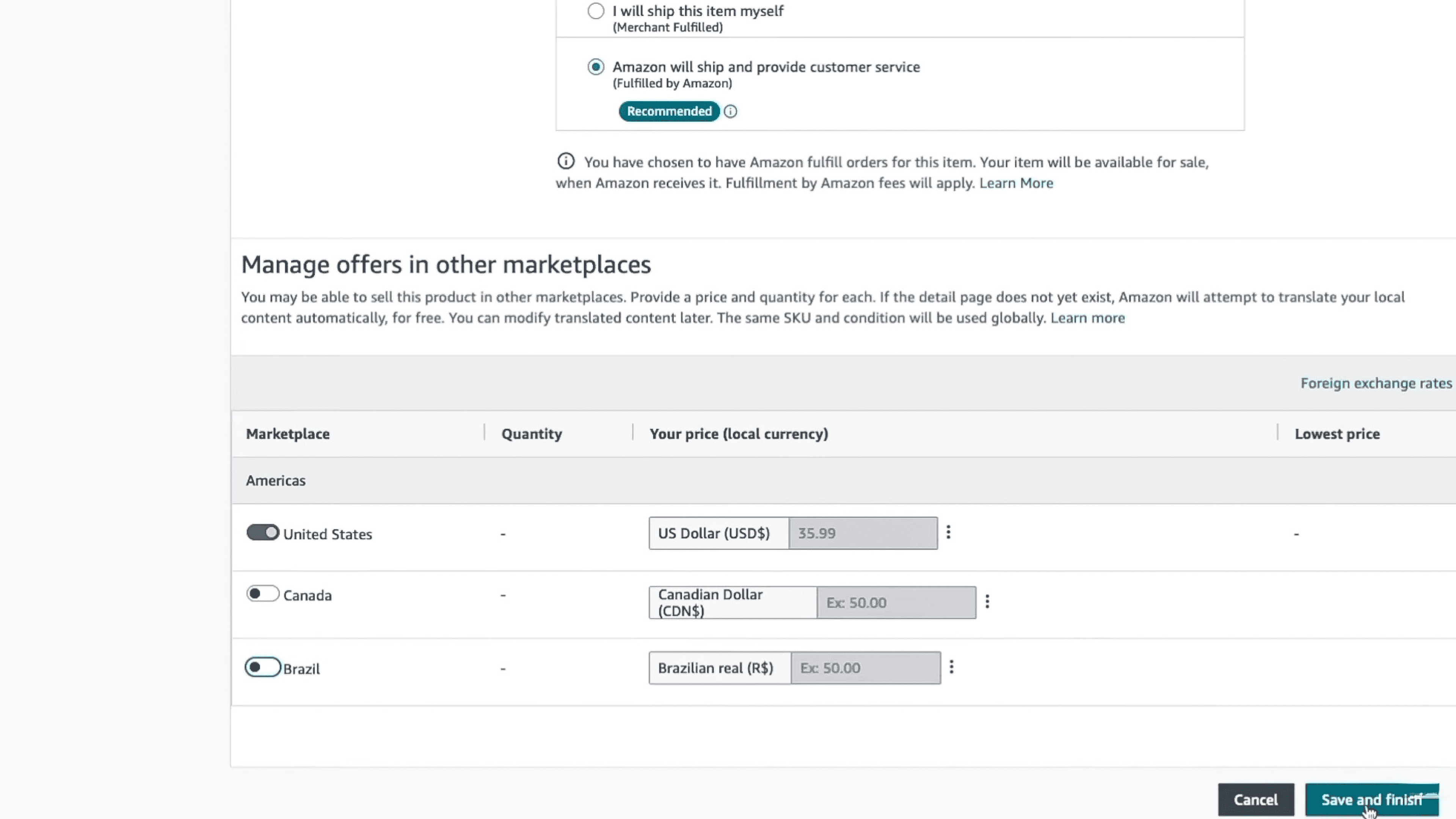This screenshot has height=819, width=1456.
Task: Click info icon next to Recommended badge
Action: [730, 111]
